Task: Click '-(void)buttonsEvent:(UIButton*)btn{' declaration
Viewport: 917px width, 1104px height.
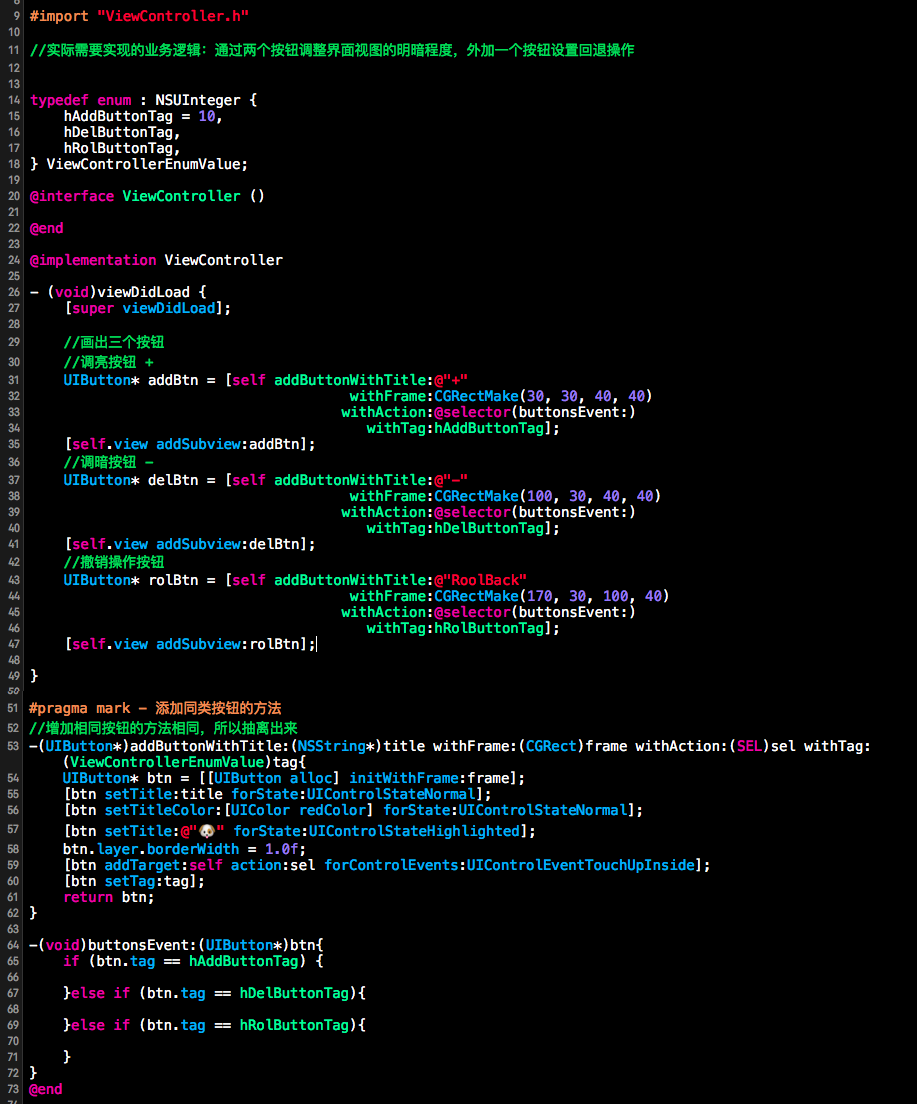Action: tap(176, 945)
